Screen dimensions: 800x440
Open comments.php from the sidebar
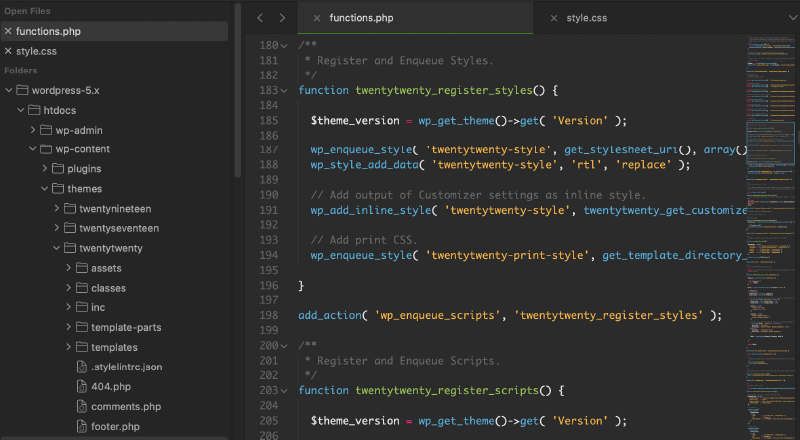pos(126,407)
